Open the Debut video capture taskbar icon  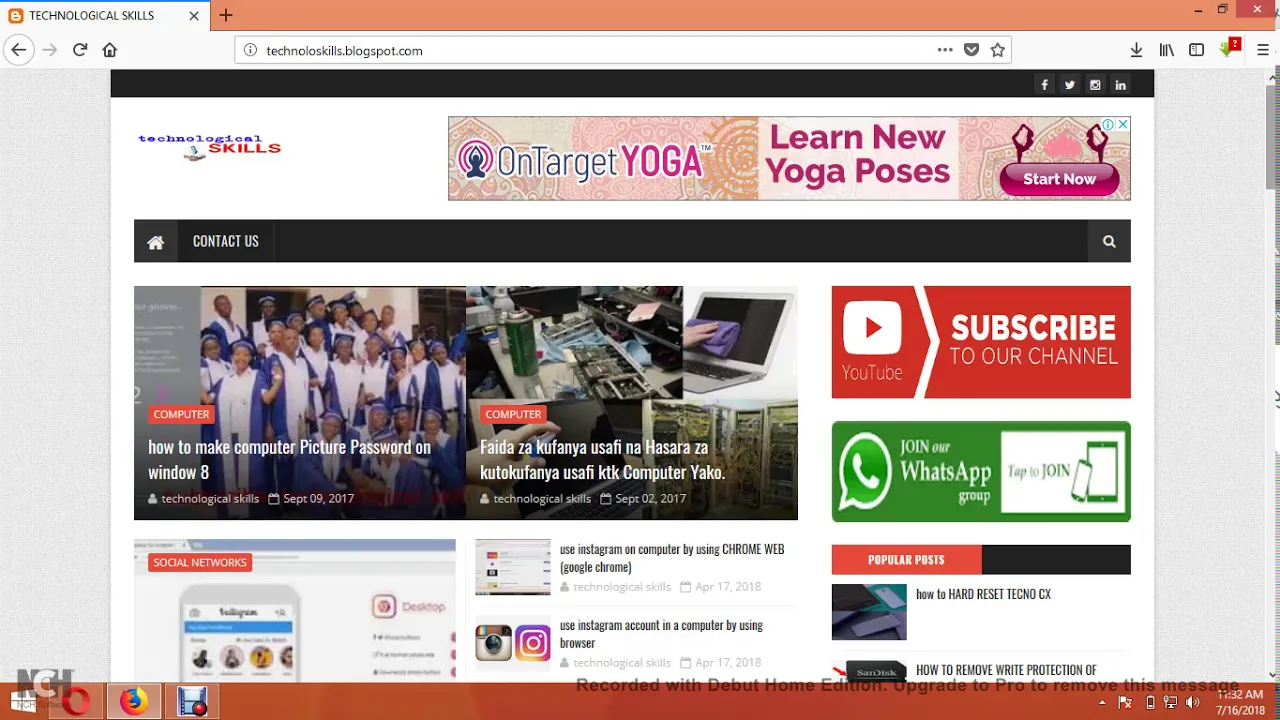coord(191,702)
